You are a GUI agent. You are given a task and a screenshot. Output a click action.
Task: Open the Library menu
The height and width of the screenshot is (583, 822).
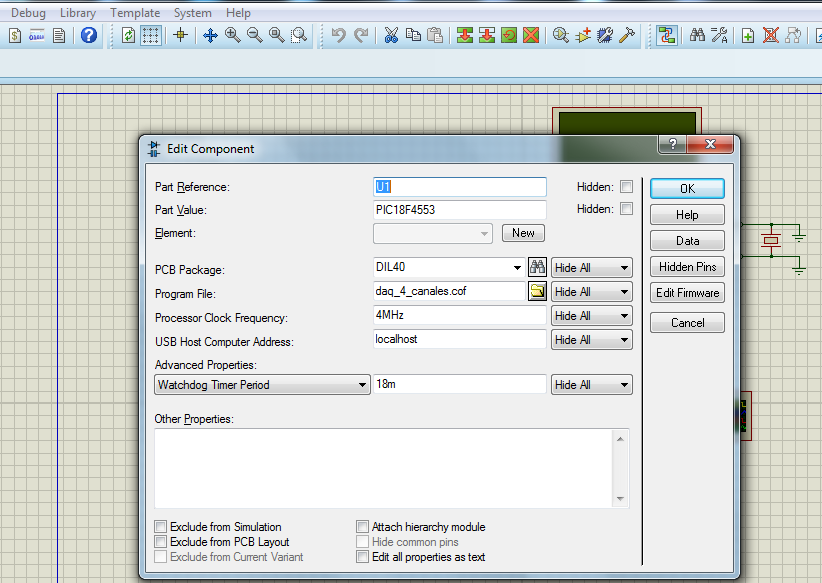[78, 13]
